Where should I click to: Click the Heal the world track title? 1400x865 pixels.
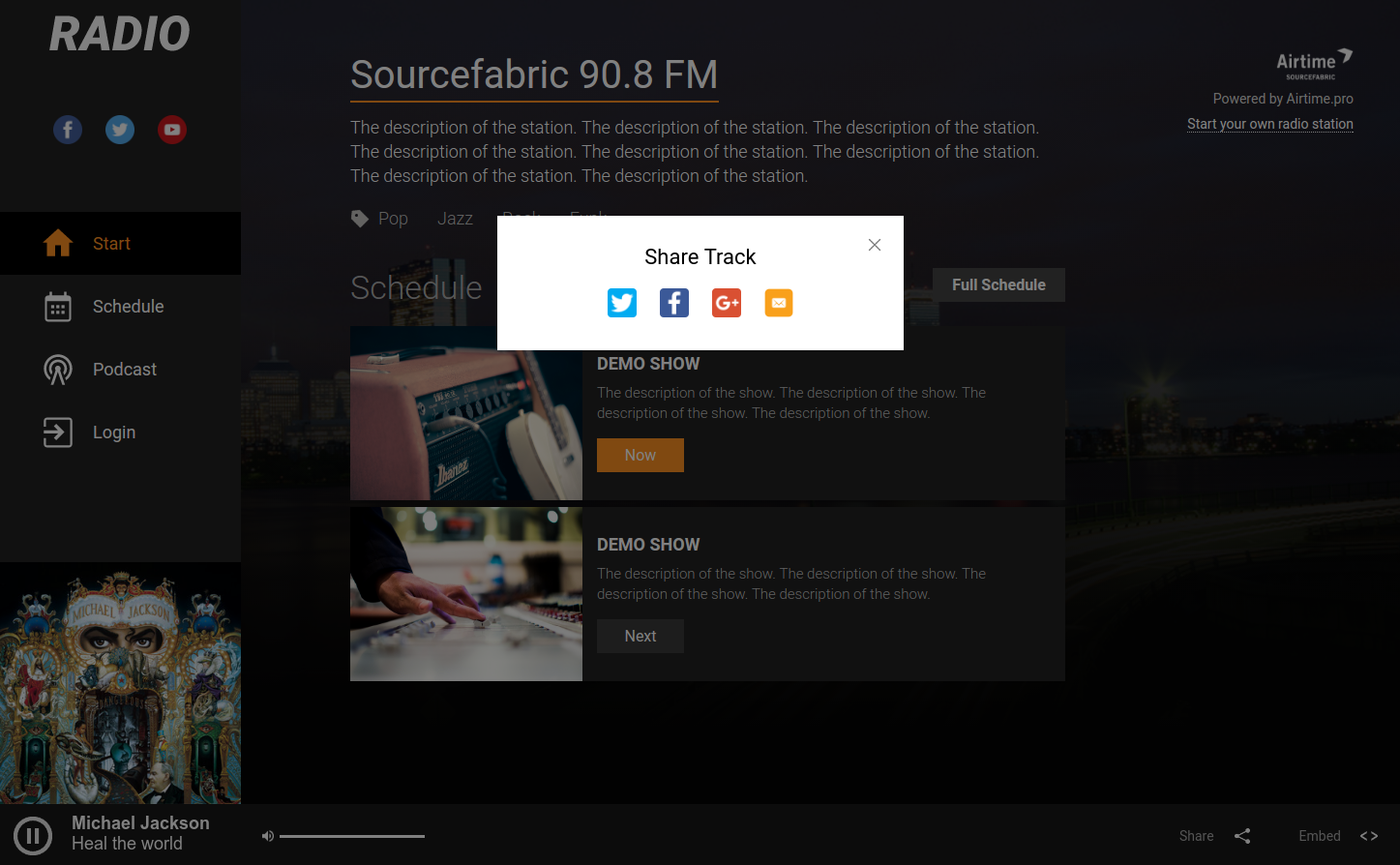pyautogui.click(x=127, y=844)
